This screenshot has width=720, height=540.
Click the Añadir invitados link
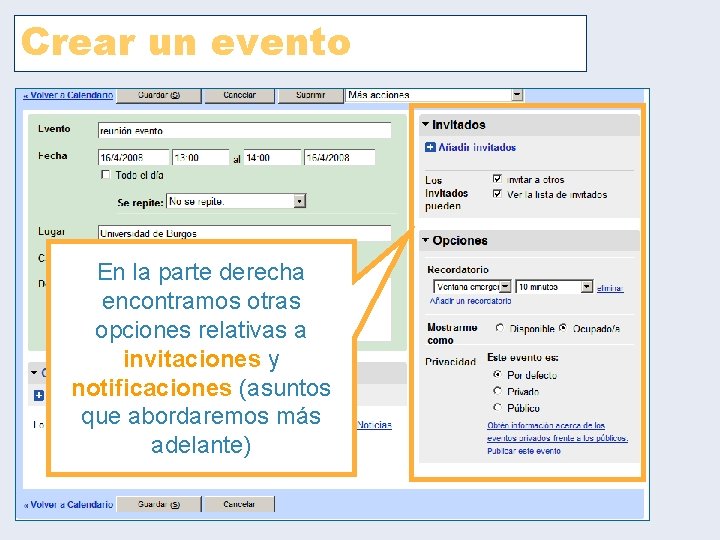(x=477, y=147)
